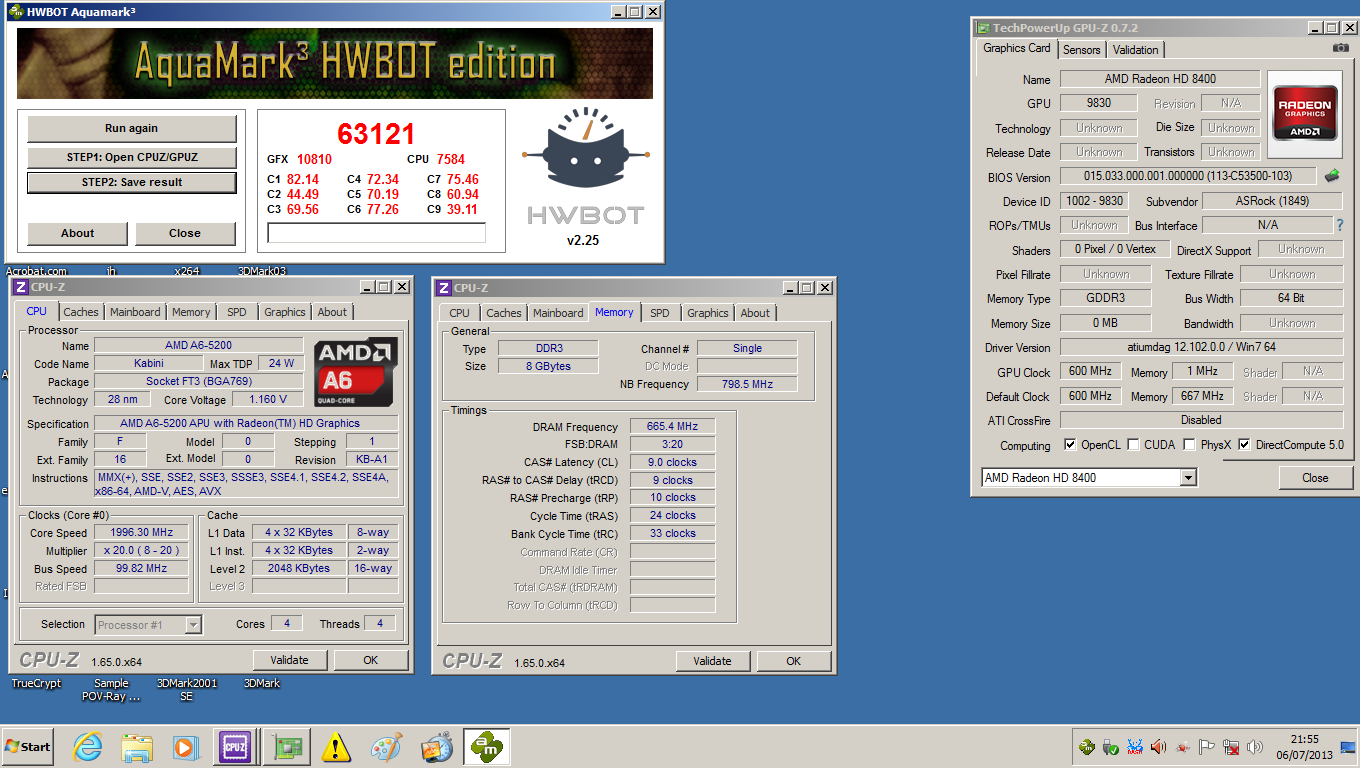Click OK in right CPU-Z memory window

click(793, 661)
